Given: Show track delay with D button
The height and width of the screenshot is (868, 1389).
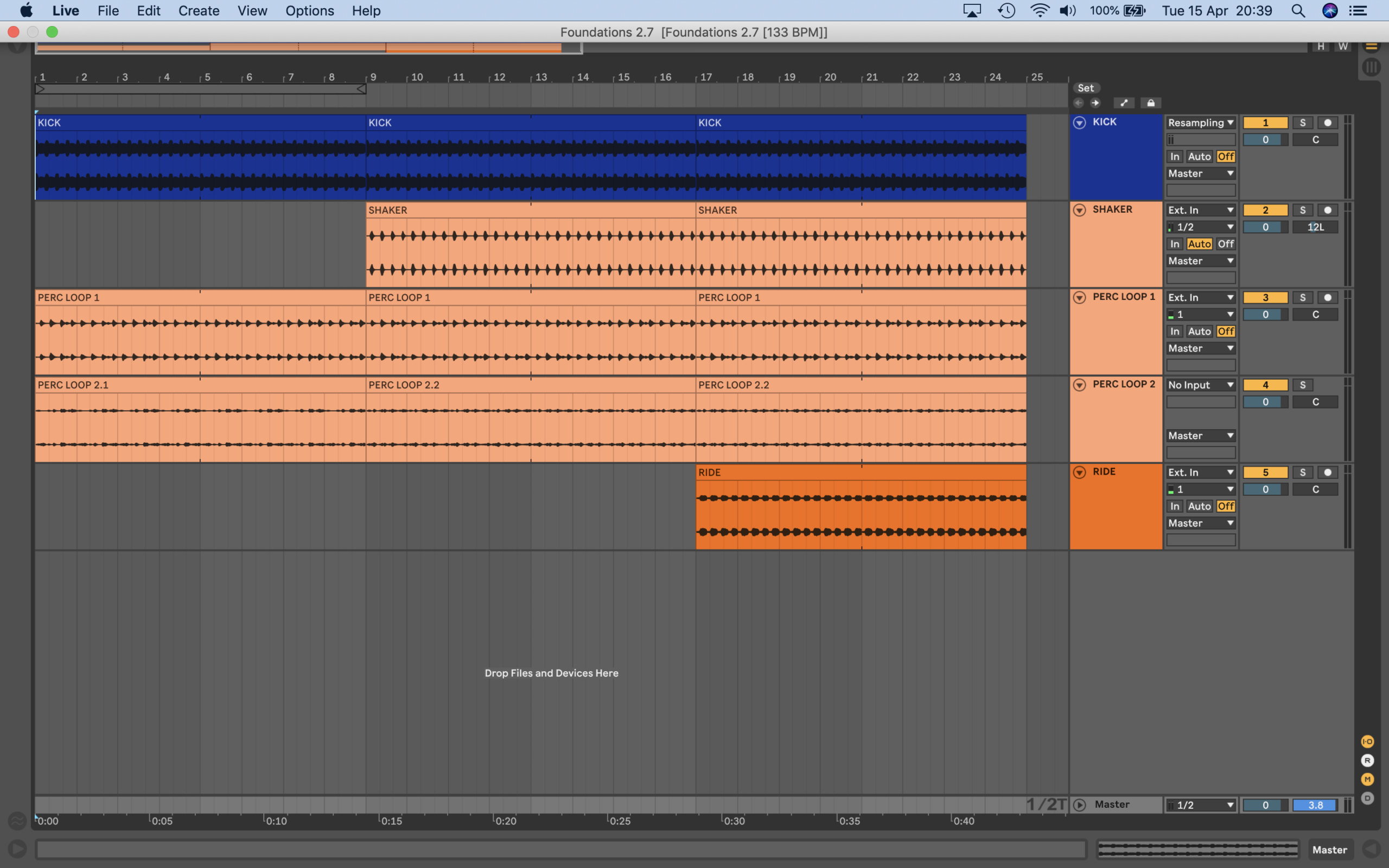Looking at the screenshot, I should tap(1367, 799).
